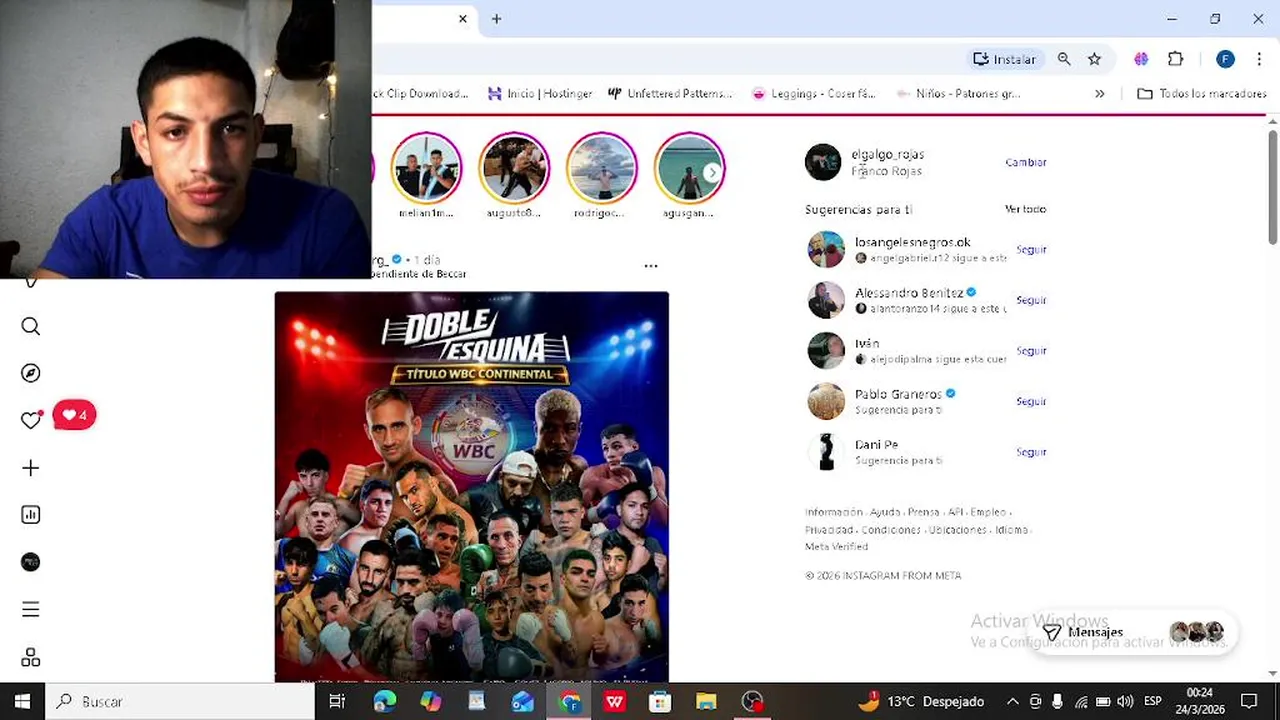1280x720 pixels.
Task: Open losangelesnegros.ok profile name
Action: [x=912, y=242]
